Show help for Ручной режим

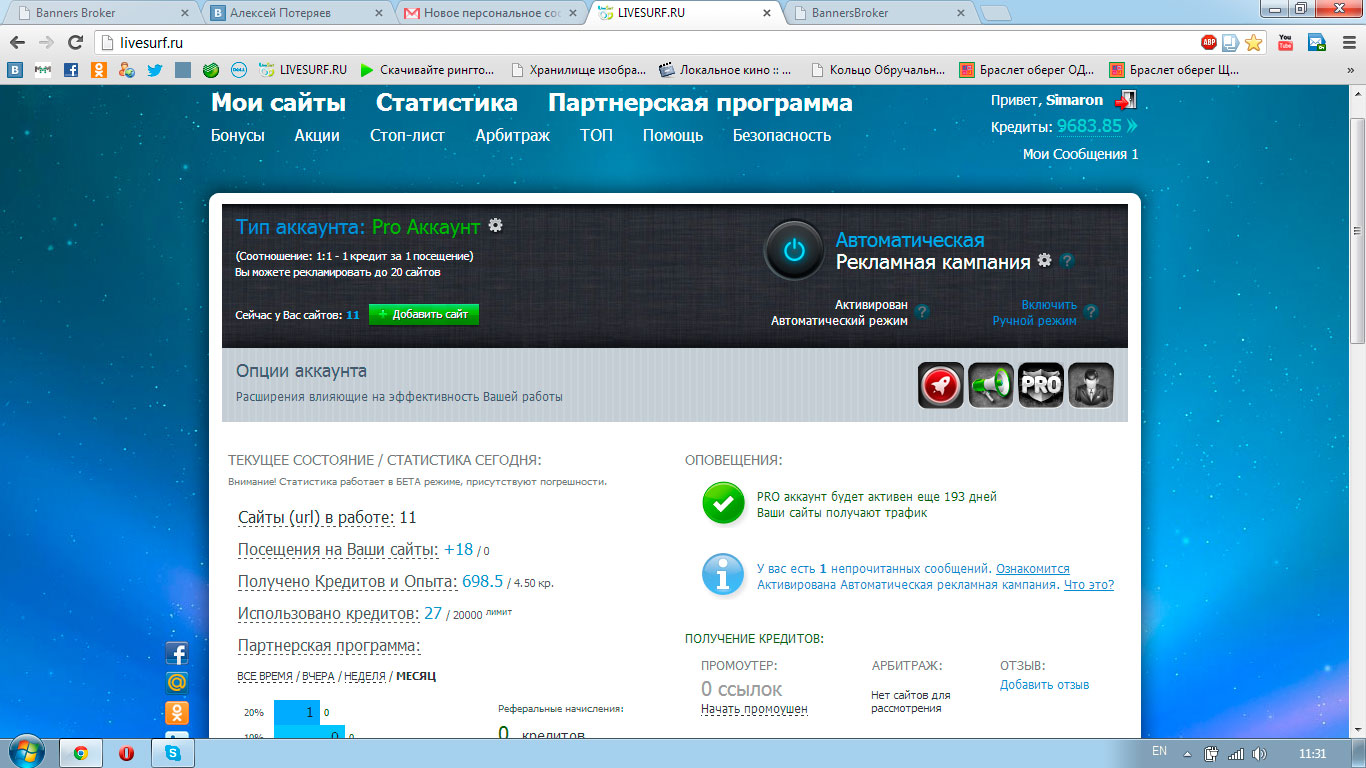point(1091,312)
